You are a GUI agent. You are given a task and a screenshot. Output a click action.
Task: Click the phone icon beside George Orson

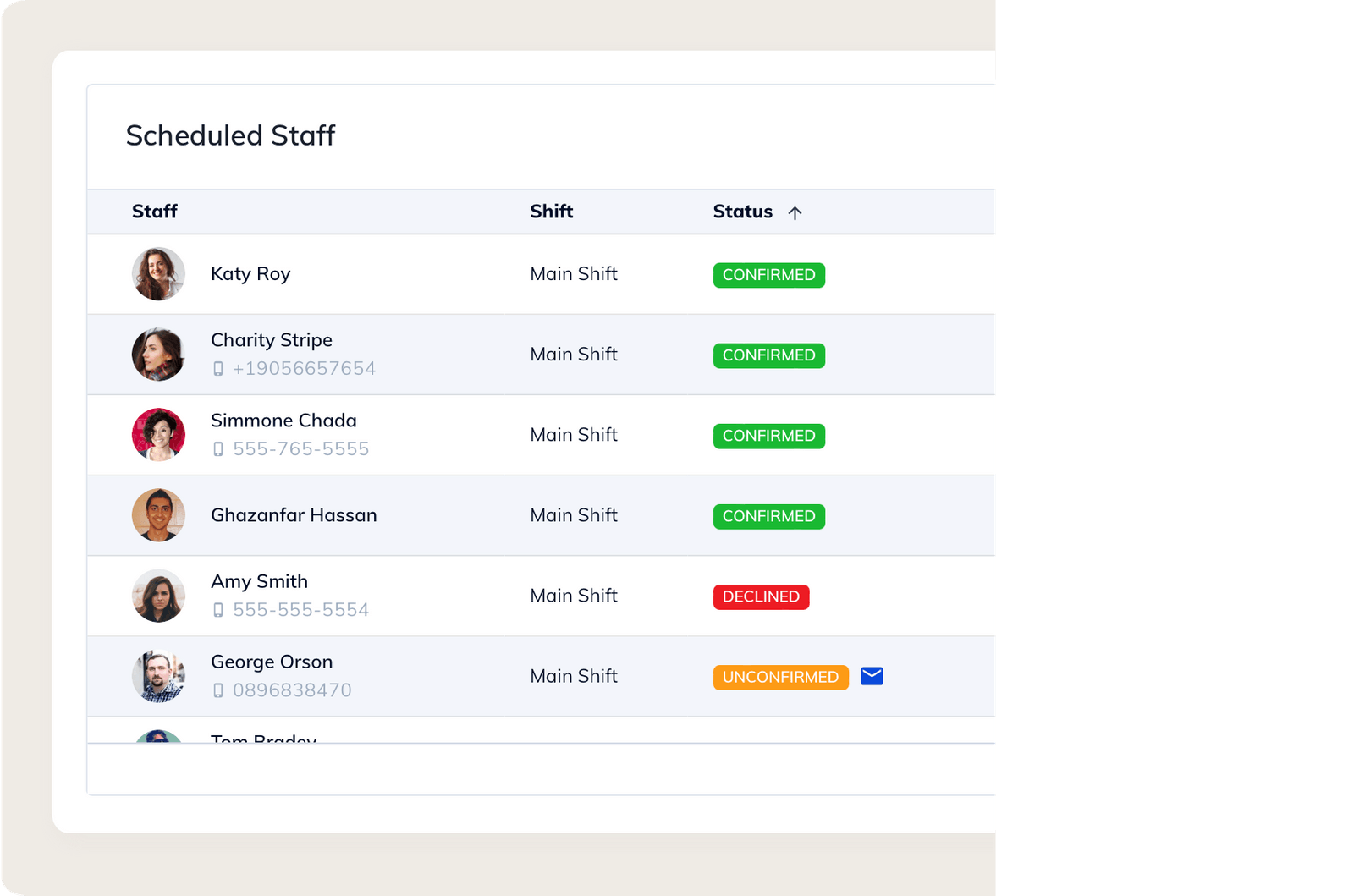[220, 690]
